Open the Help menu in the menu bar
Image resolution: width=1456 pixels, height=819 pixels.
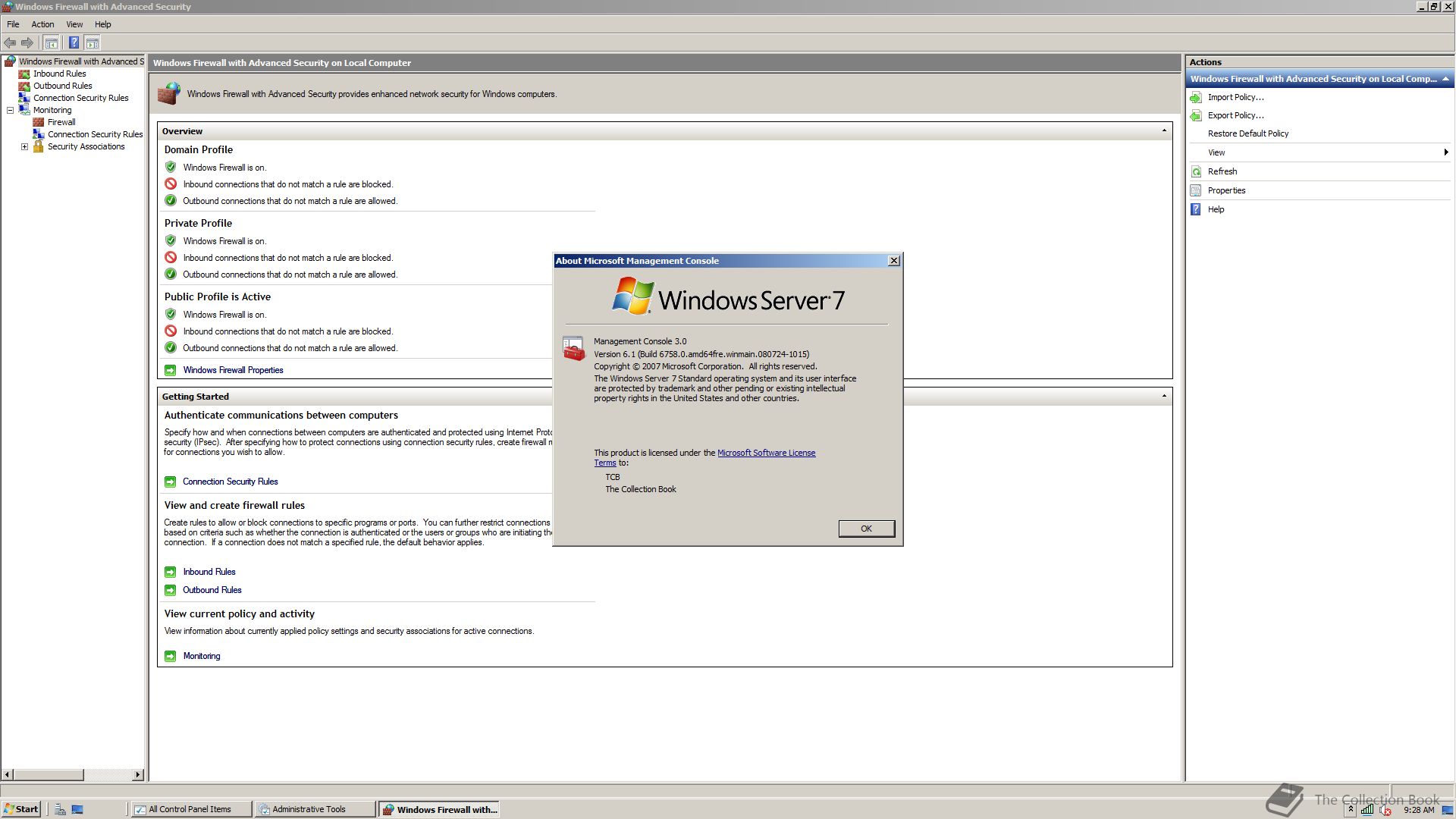pyautogui.click(x=102, y=24)
